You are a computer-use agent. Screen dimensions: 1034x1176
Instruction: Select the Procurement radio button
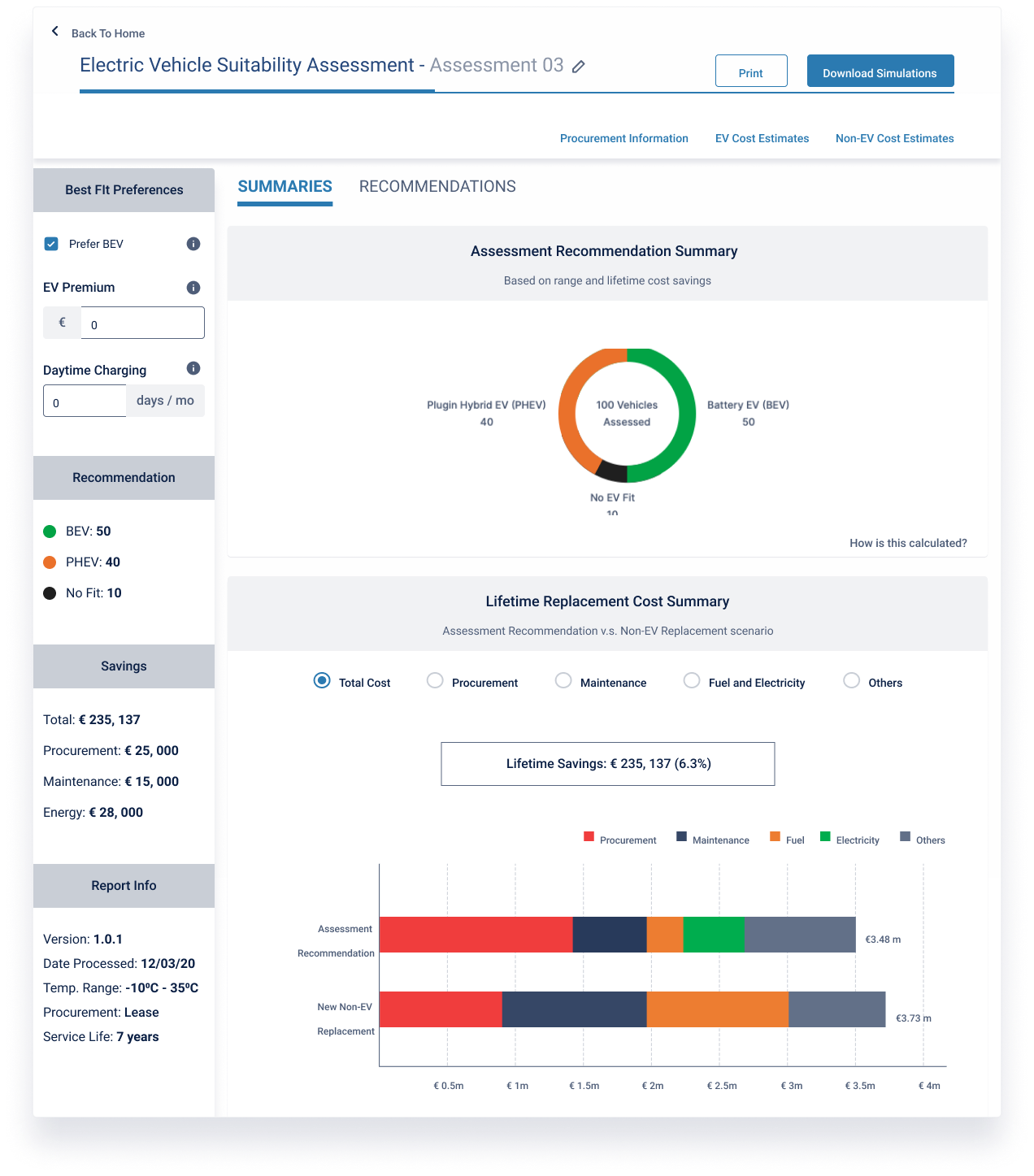pos(435,681)
